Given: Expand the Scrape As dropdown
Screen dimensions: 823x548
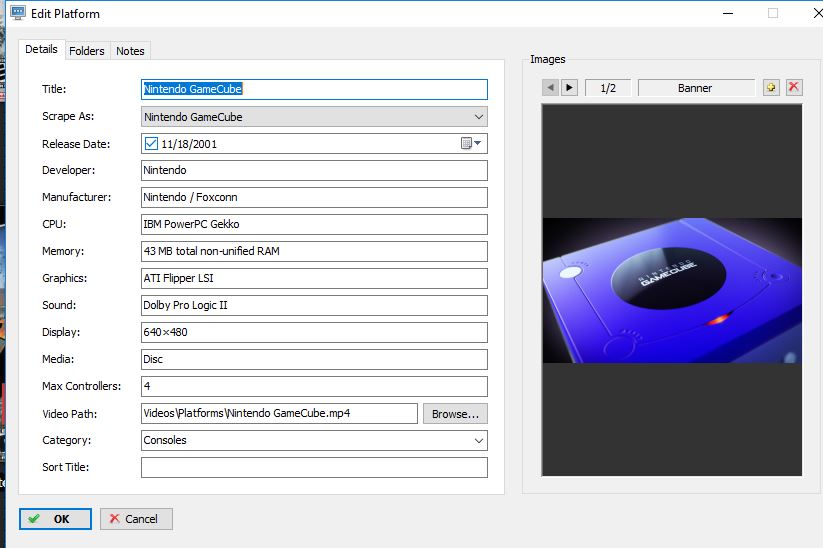Looking at the screenshot, I should pos(478,117).
